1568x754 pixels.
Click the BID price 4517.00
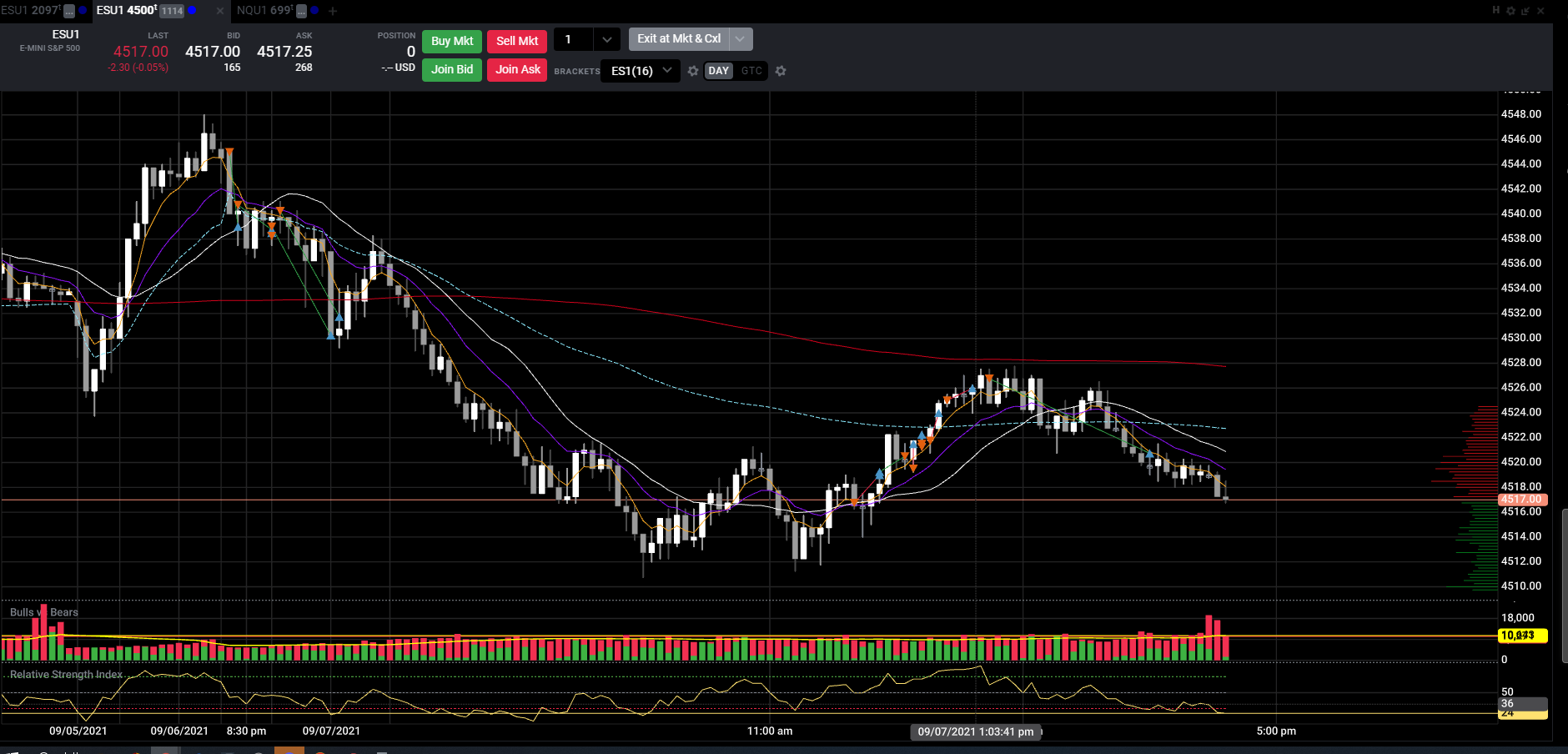pos(213,52)
